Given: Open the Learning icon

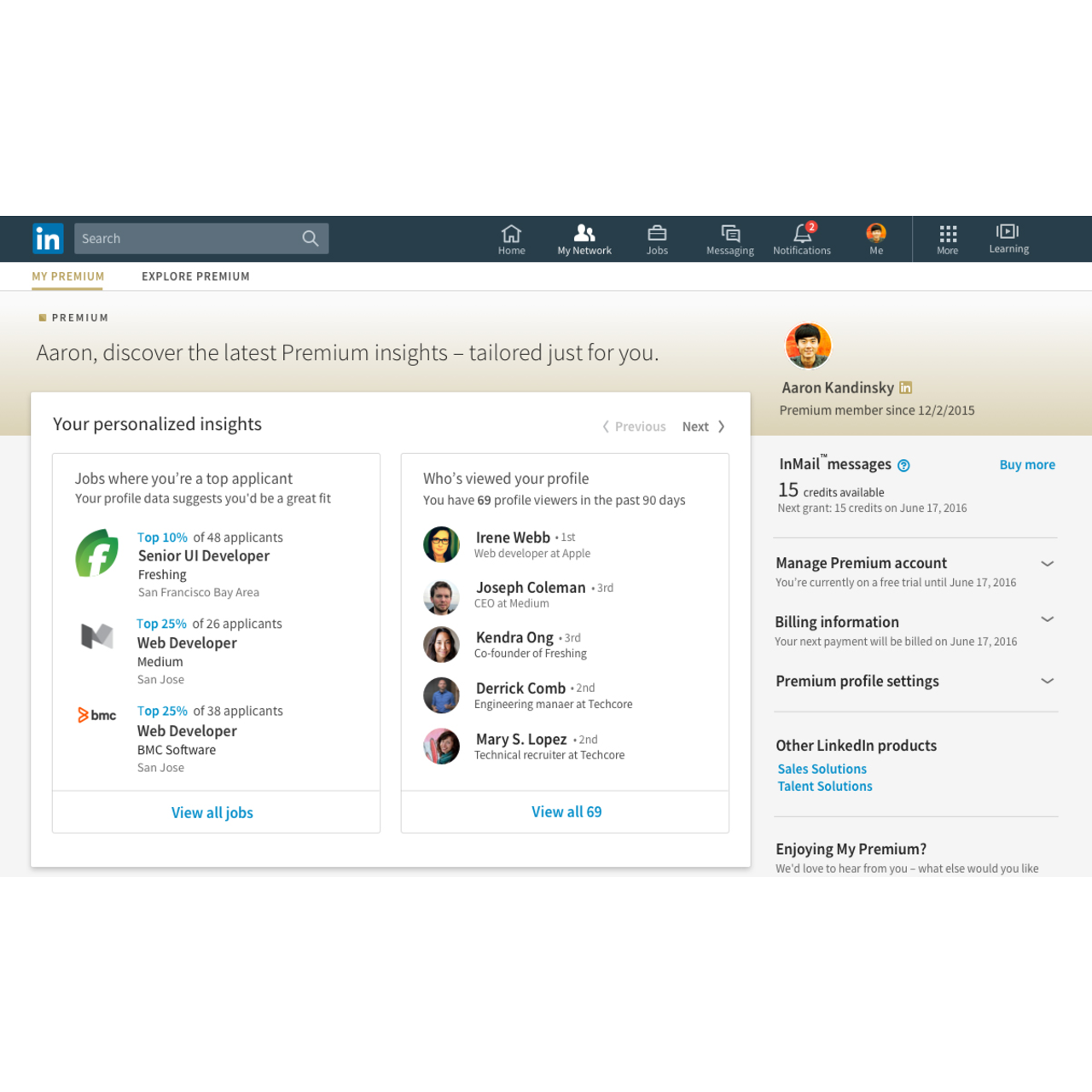Looking at the screenshot, I should click(1008, 231).
